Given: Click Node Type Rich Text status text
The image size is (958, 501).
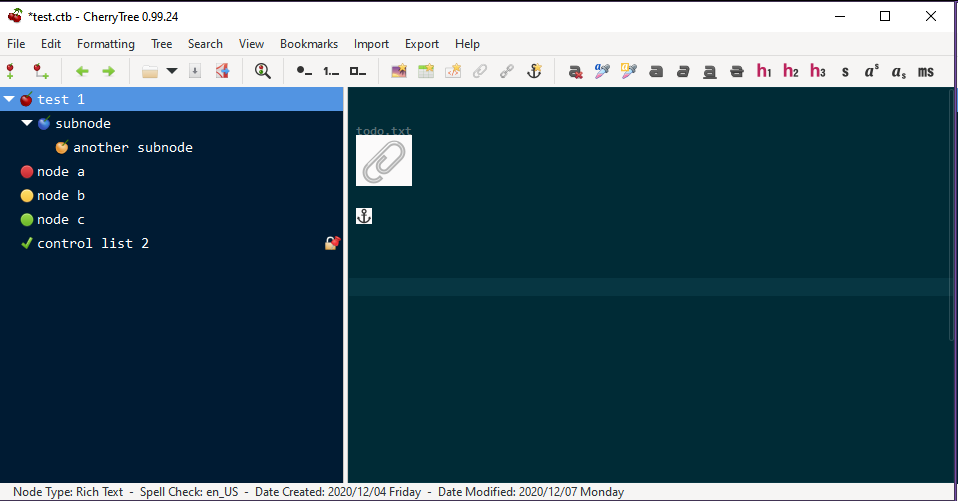Looking at the screenshot, I should pyautogui.click(x=68, y=492).
